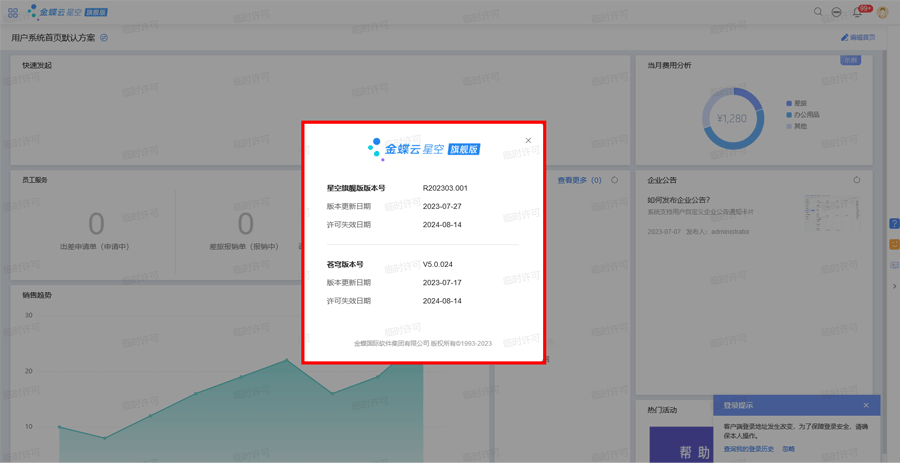The width and height of the screenshot is (900, 463).
Task: Click the monitor icon in right sidebar
Action: point(894,266)
